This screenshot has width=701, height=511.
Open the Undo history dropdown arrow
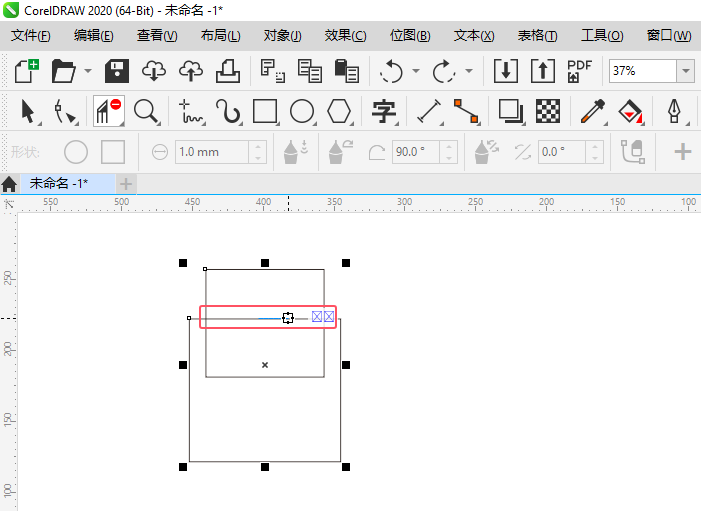(416, 71)
